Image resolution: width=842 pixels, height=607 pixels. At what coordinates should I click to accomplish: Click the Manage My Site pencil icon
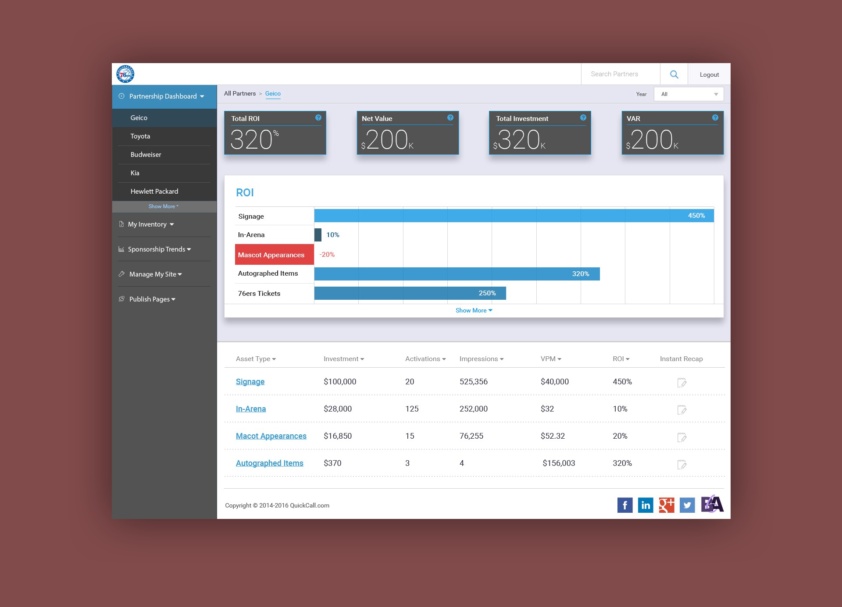pyautogui.click(x=121, y=274)
